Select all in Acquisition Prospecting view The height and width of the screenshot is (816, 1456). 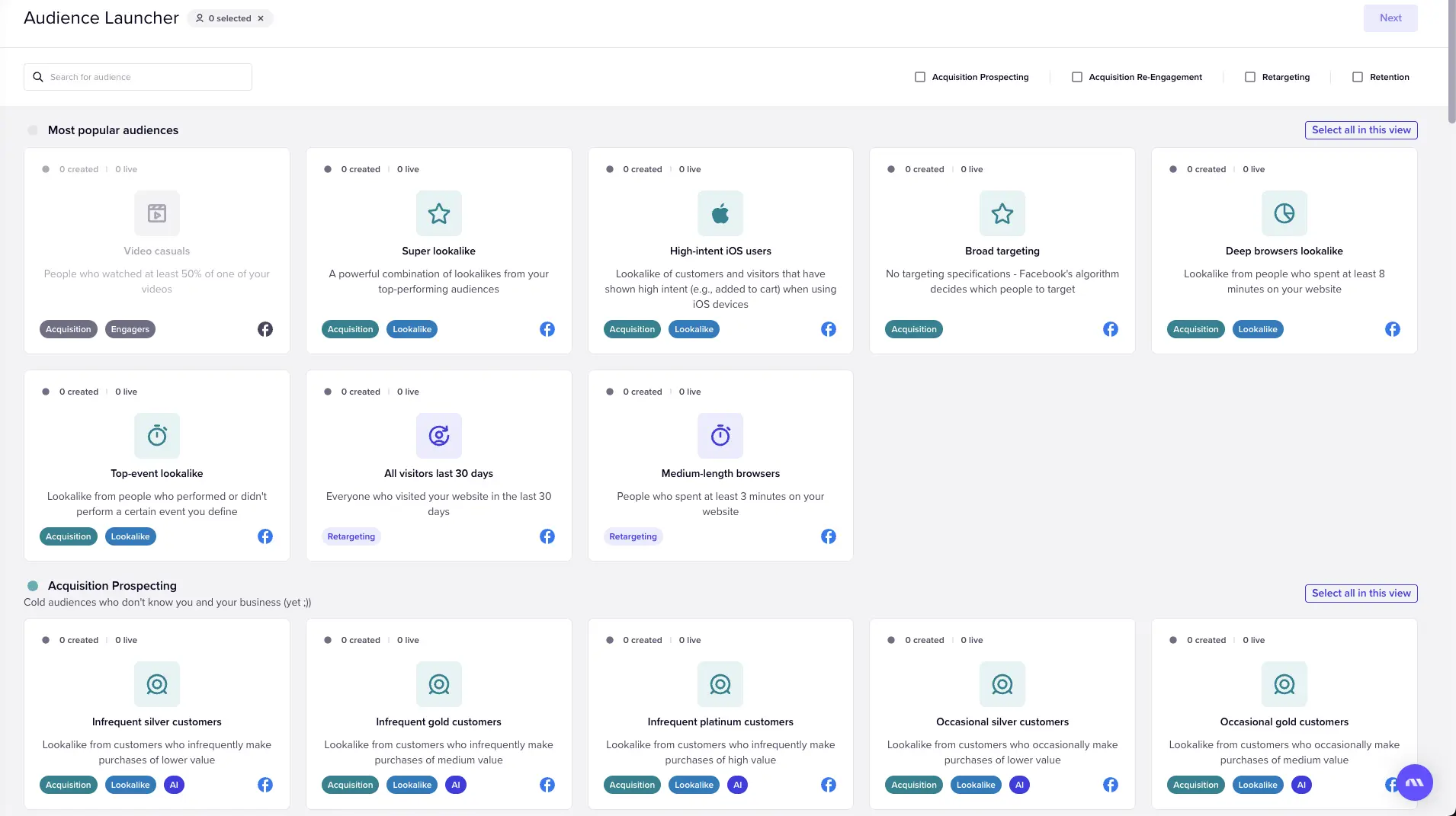tap(1361, 593)
